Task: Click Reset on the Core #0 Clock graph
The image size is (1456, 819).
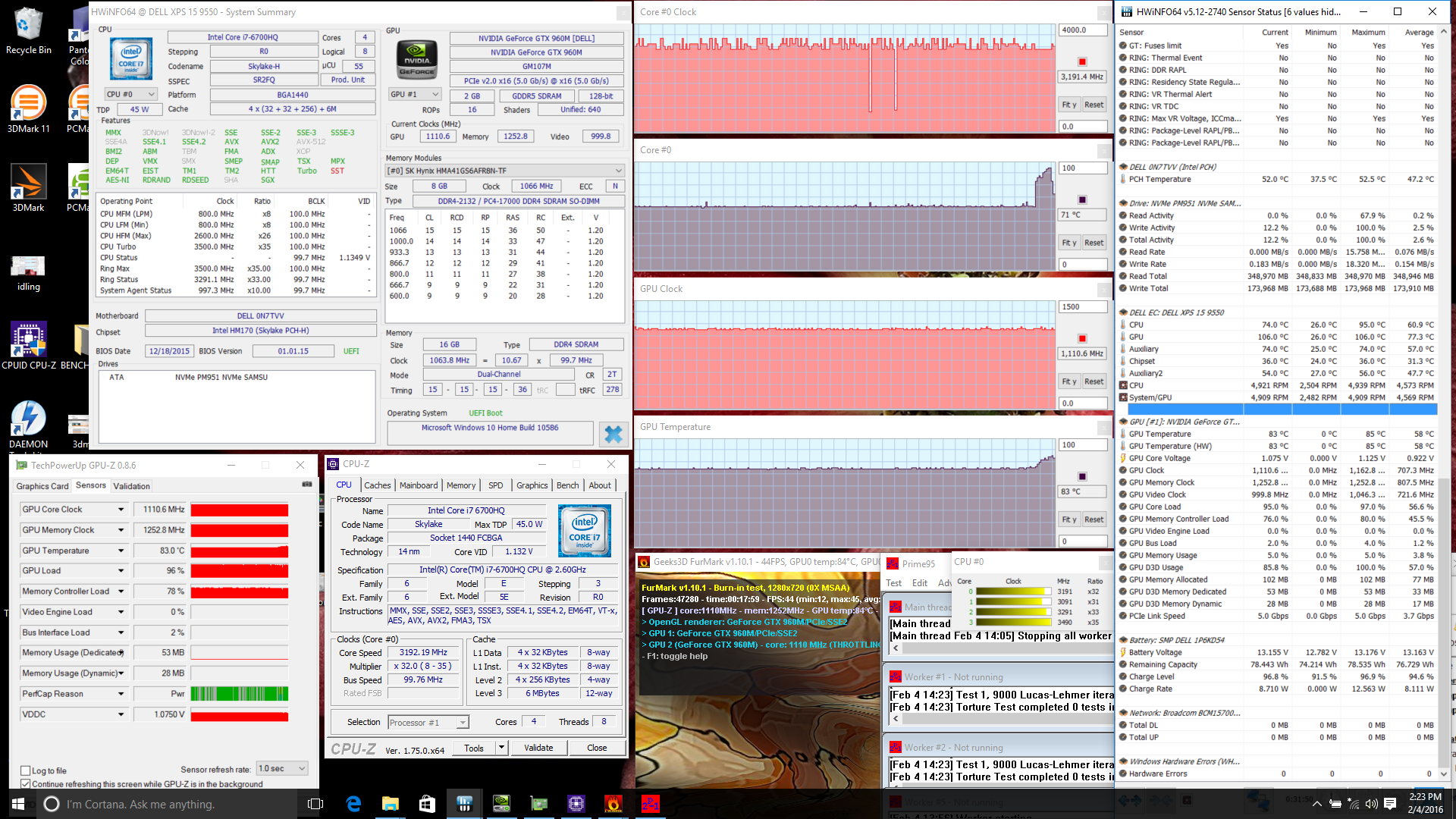Action: tap(1094, 105)
